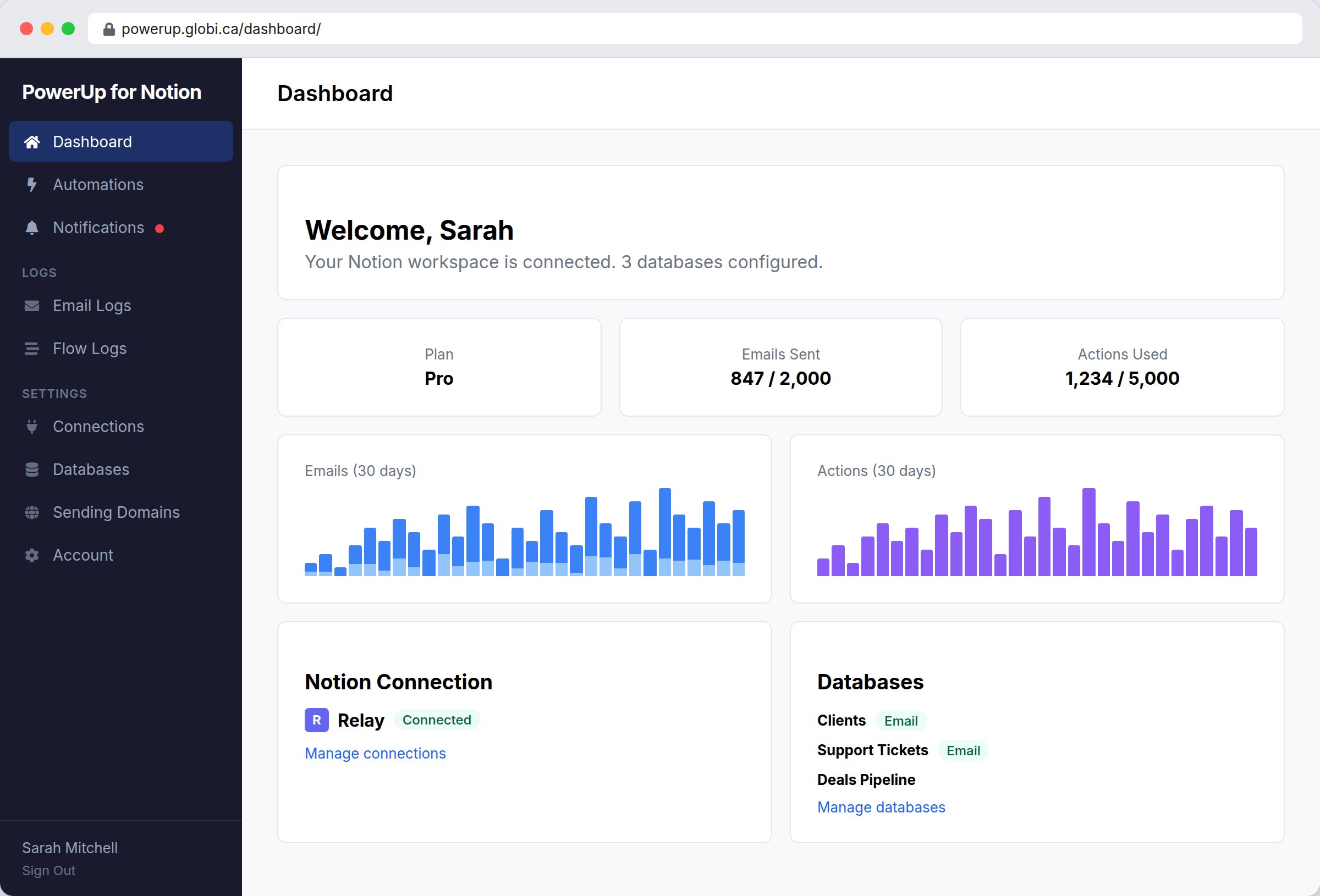Click the purple R Relay badge icon
This screenshot has width=1320, height=896.
(x=316, y=720)
